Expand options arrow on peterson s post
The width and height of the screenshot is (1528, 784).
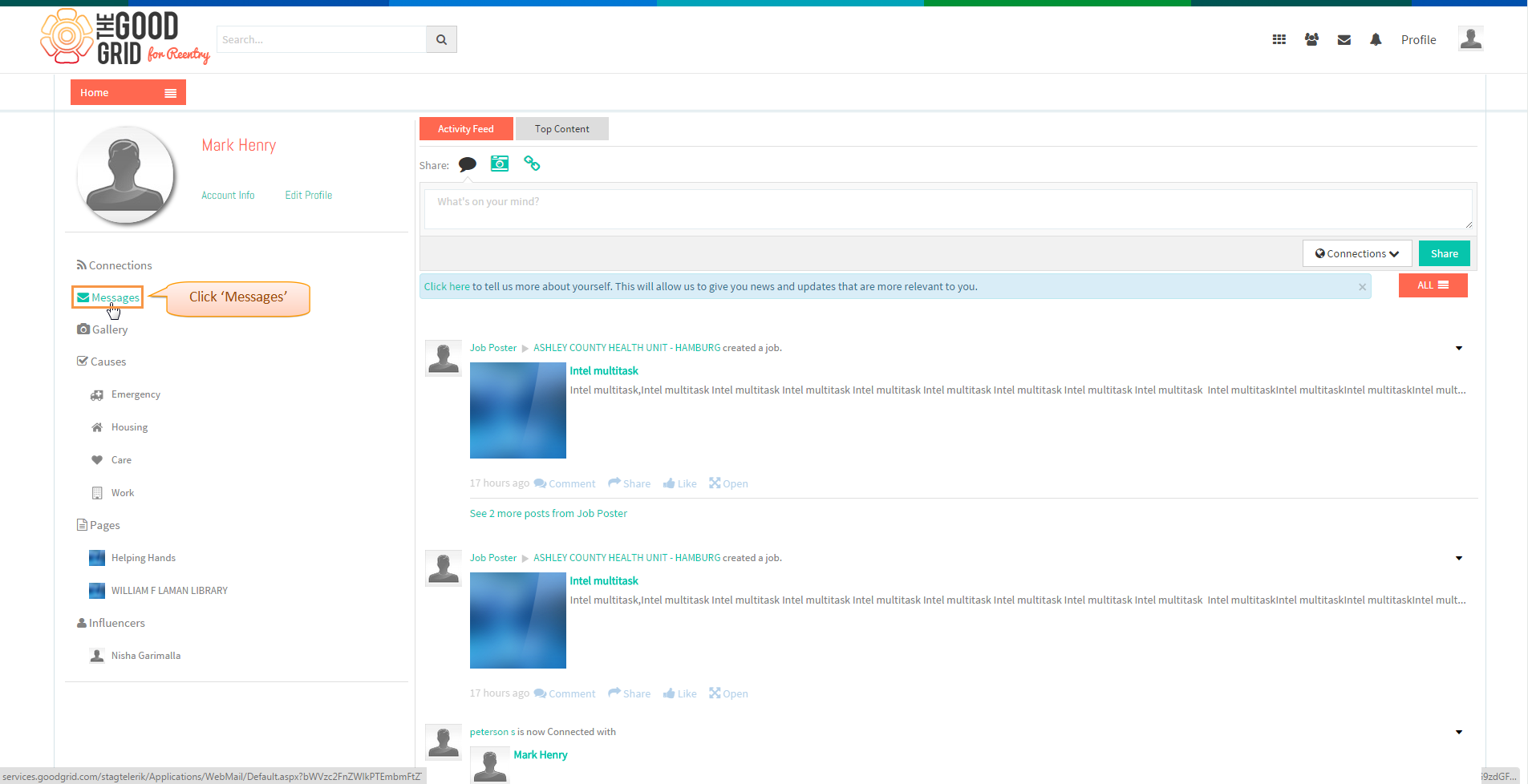point(1459,732)
